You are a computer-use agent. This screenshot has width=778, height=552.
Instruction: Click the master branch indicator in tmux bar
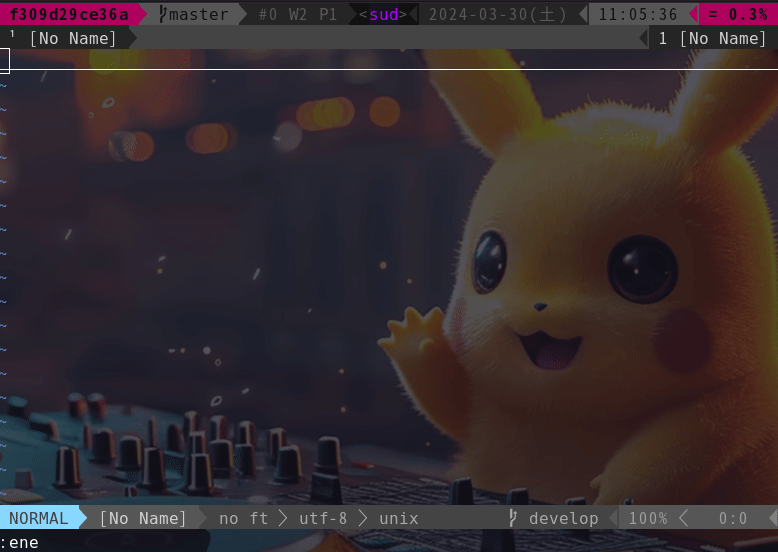tap(198, 14)
